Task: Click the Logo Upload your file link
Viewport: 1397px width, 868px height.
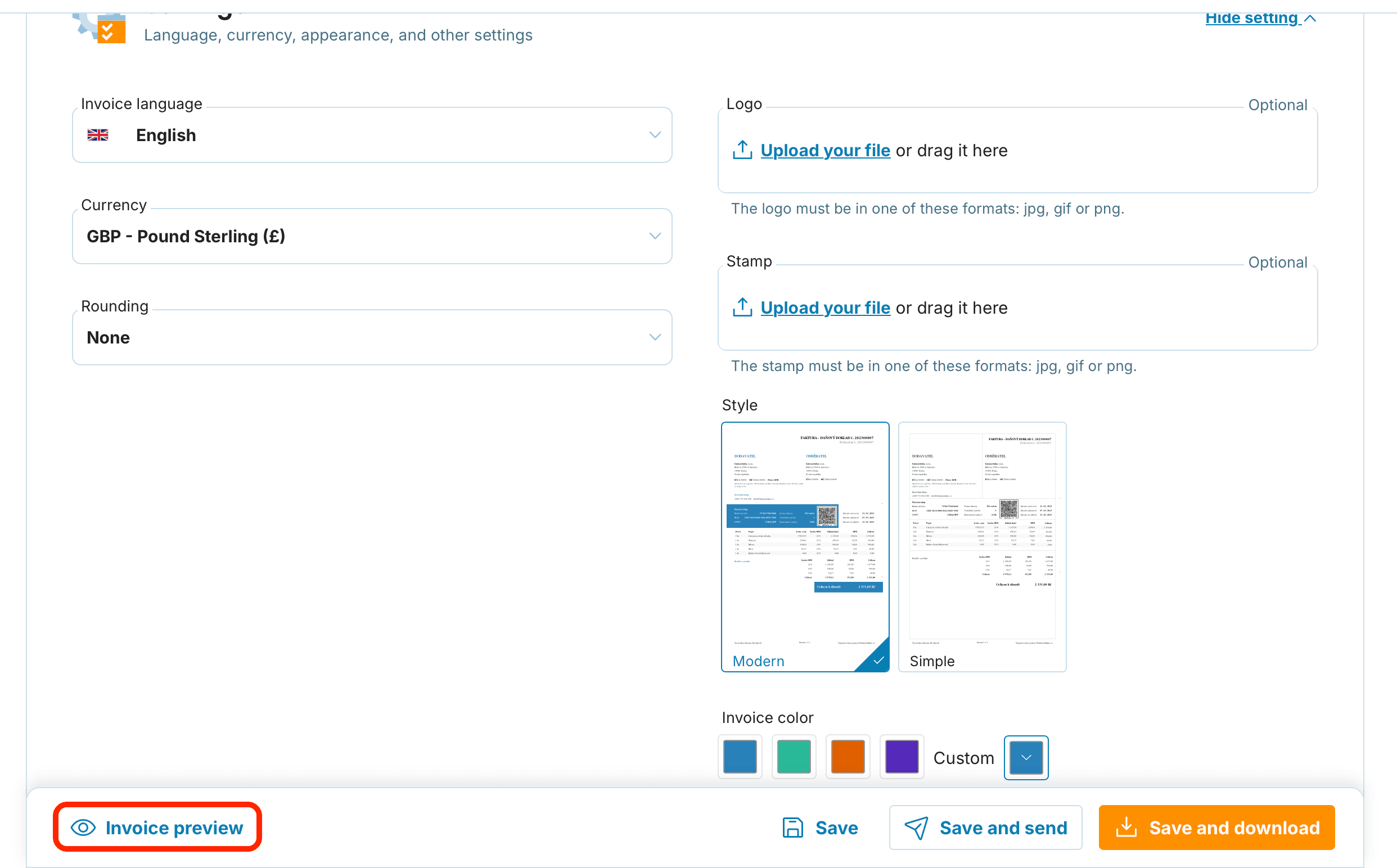Action: click(825, 151)
